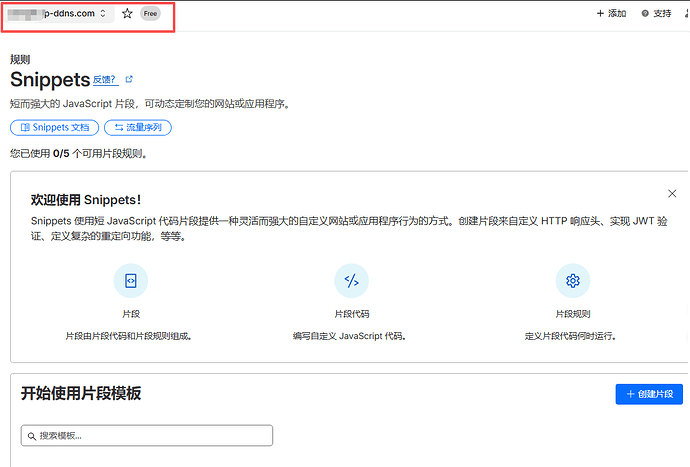Image resolution: width=690 pixels, height=467 pixels.
Task: Focus the 搜索模板 search templates field
Action: (x=147, y=435)
